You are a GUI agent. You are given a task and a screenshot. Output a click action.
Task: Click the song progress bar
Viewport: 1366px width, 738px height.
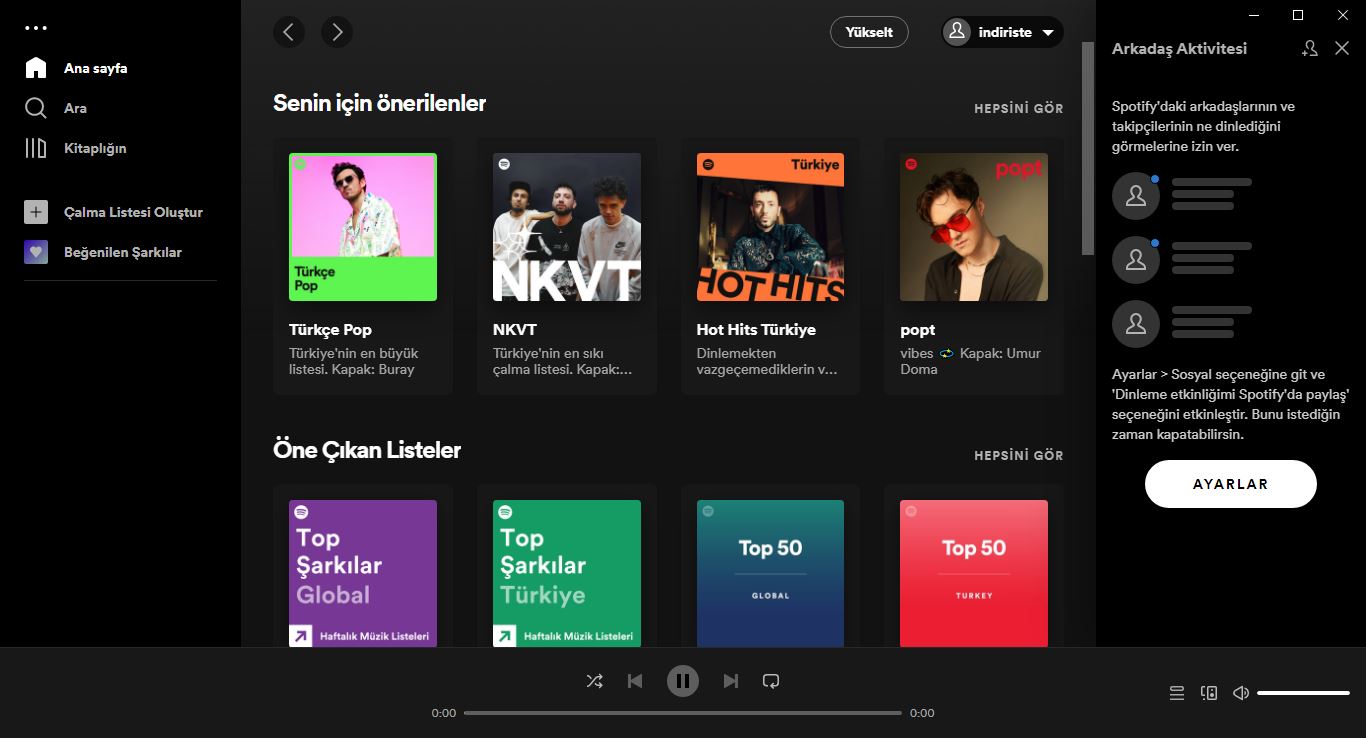coord(683,713)
